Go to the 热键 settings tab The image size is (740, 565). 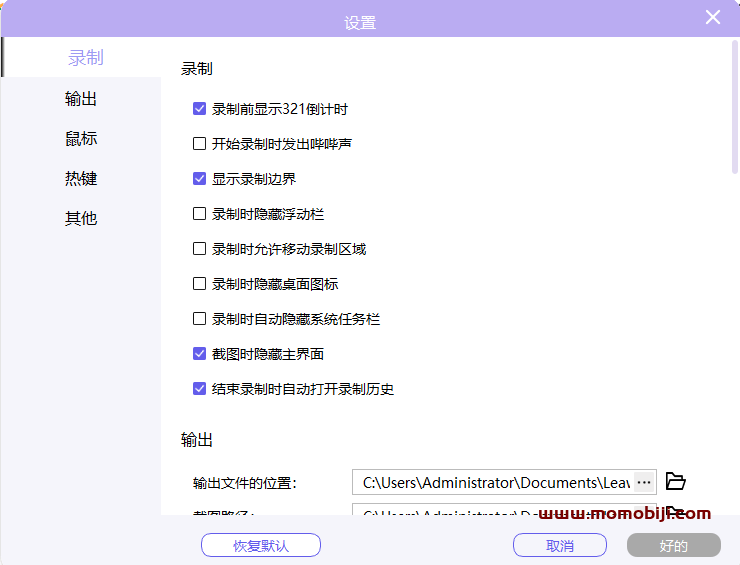(x=81, y=178)
